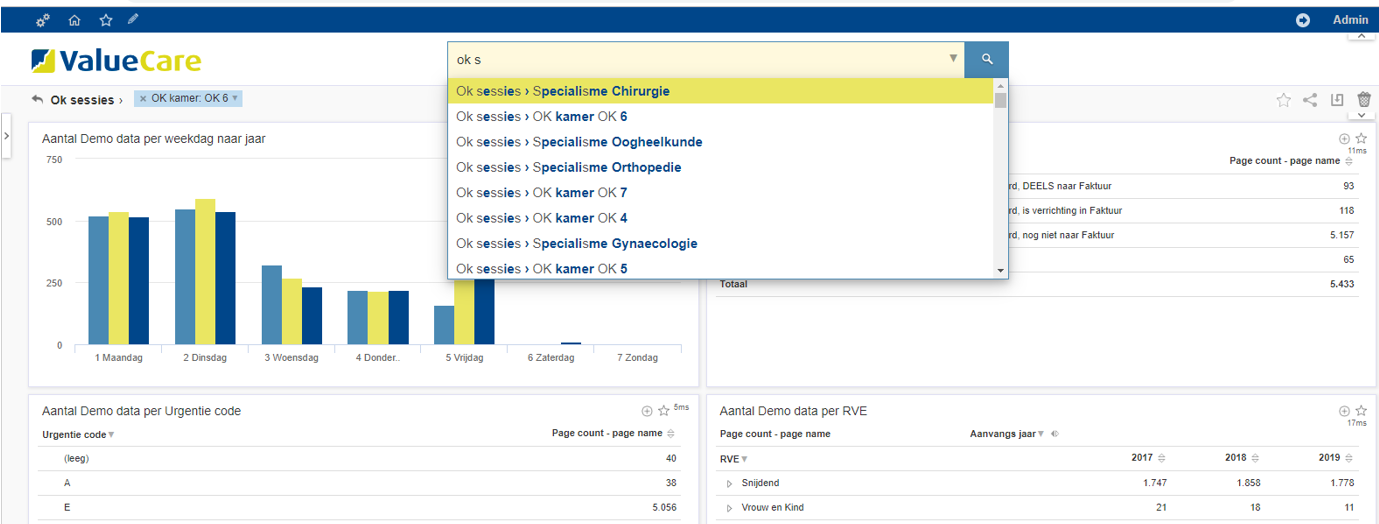Click the Ok sessies breadcrumb

pos(82,100)
